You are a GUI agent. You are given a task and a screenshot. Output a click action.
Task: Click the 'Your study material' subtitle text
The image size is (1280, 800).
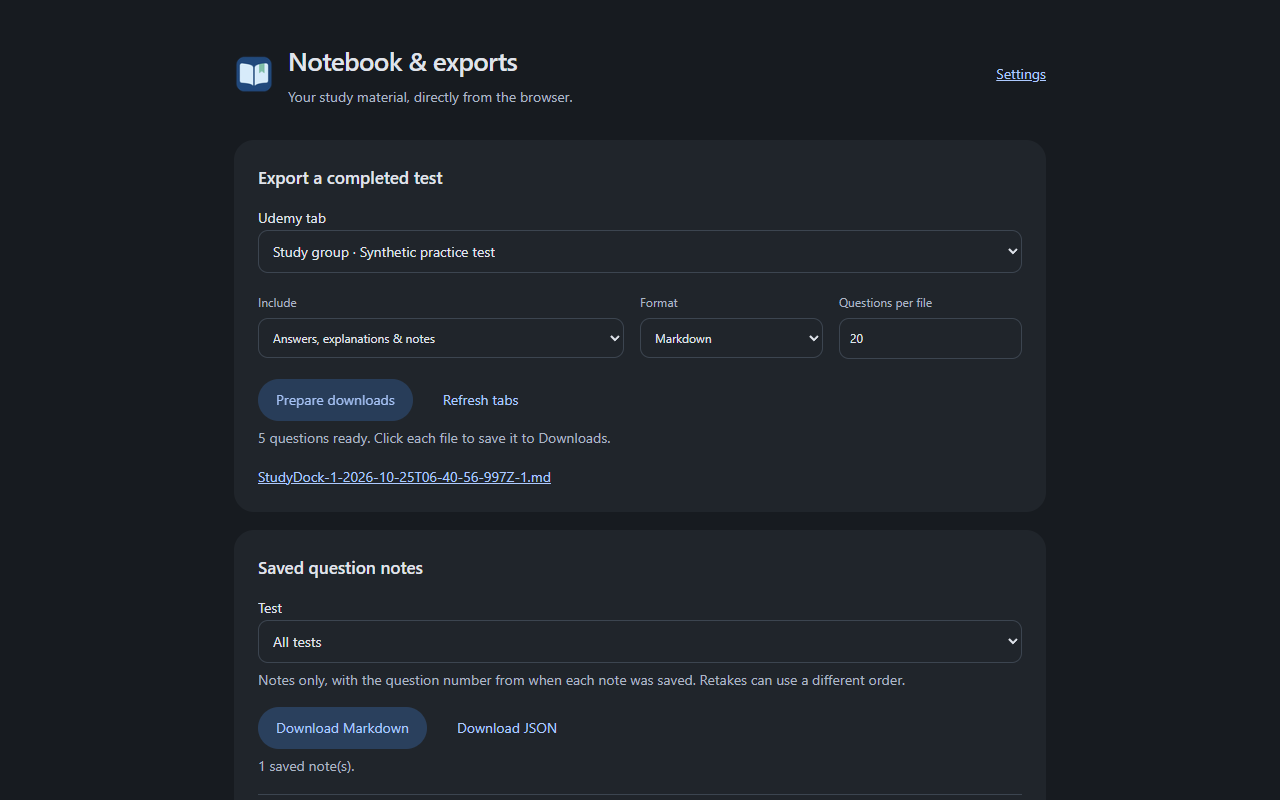tap(430, 97)
